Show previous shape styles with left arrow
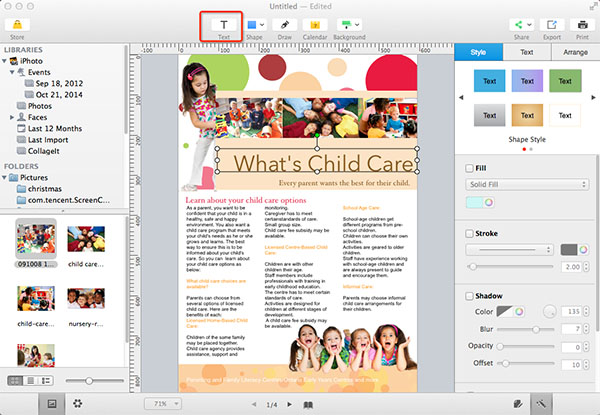Viewport: 600px width, 415px height. point(461,98)
